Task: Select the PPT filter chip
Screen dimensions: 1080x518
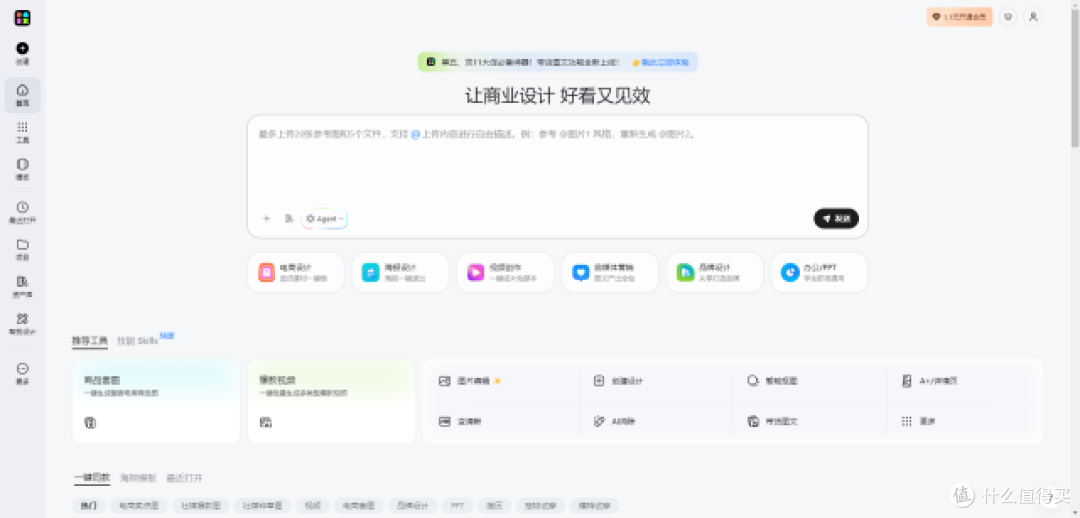Action: coord(457,506)
